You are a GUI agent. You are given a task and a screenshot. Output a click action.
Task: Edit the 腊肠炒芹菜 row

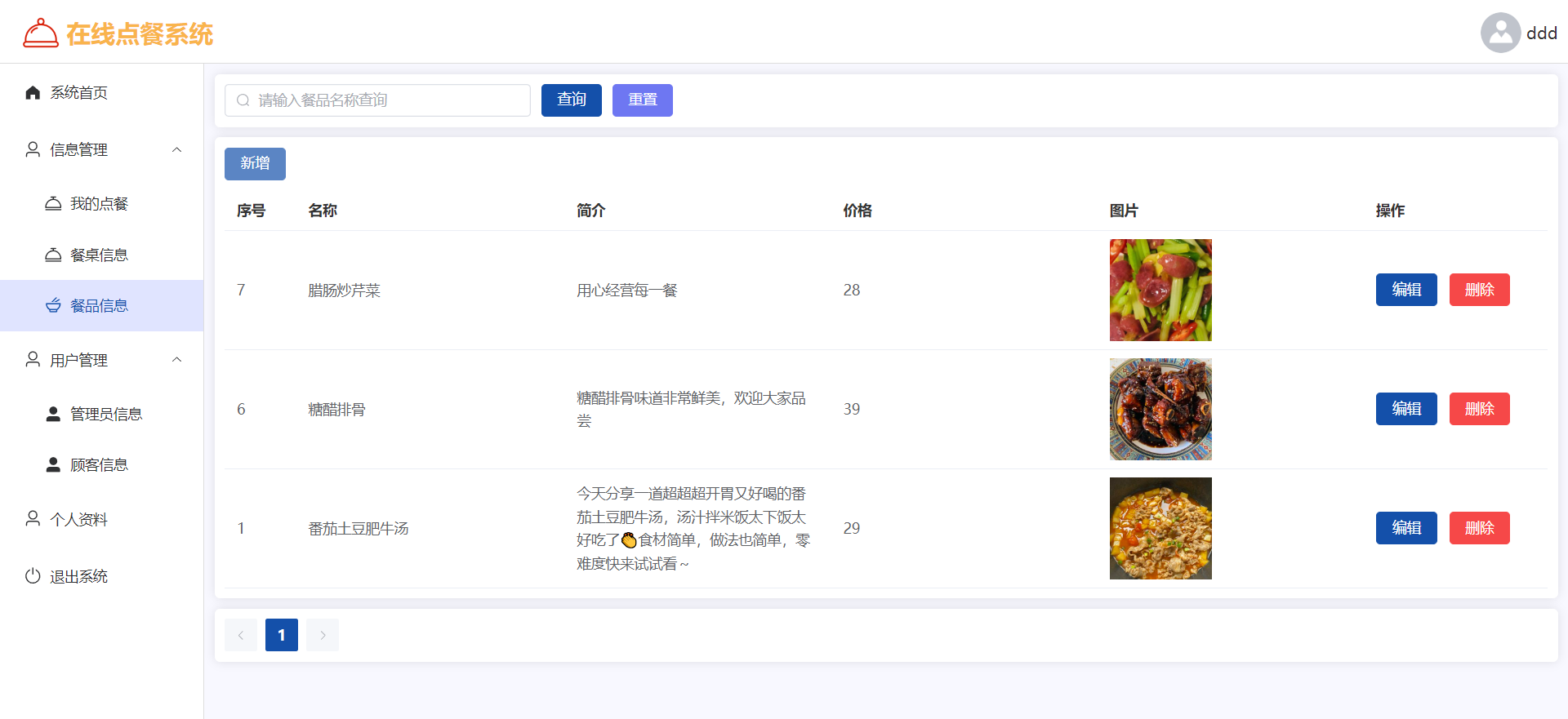coord(1405,290)
